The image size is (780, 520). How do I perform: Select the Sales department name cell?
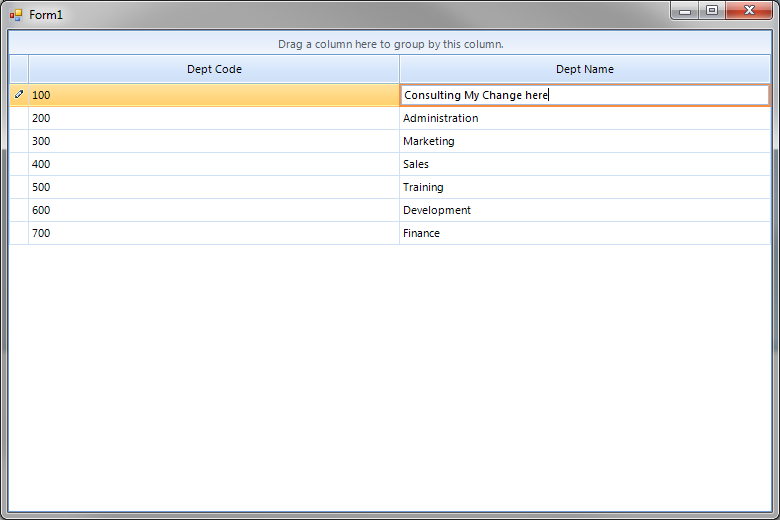coord(585,164)
